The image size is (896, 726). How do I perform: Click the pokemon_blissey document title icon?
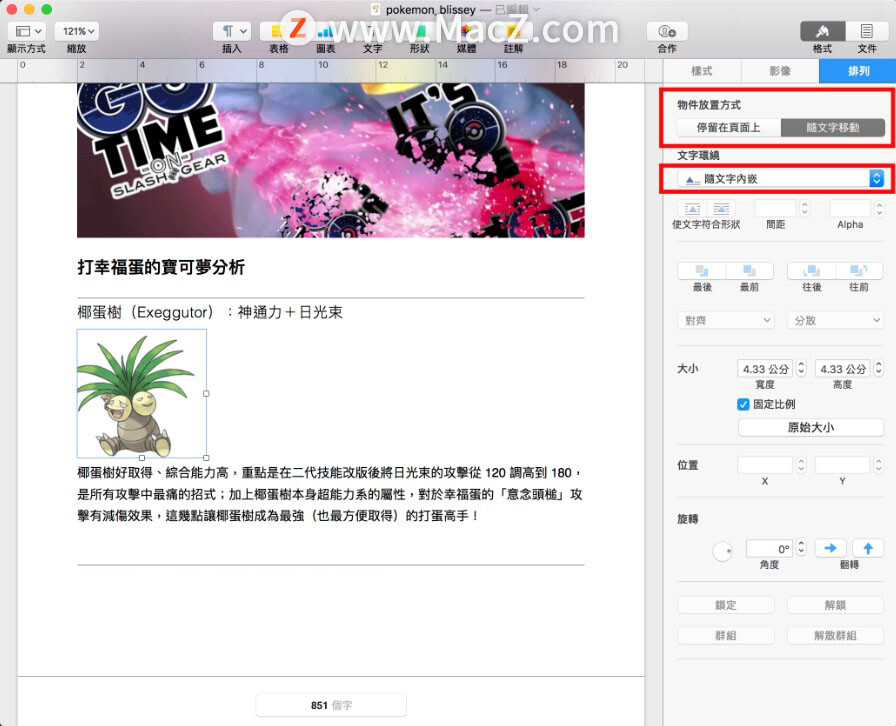[375, 9]
